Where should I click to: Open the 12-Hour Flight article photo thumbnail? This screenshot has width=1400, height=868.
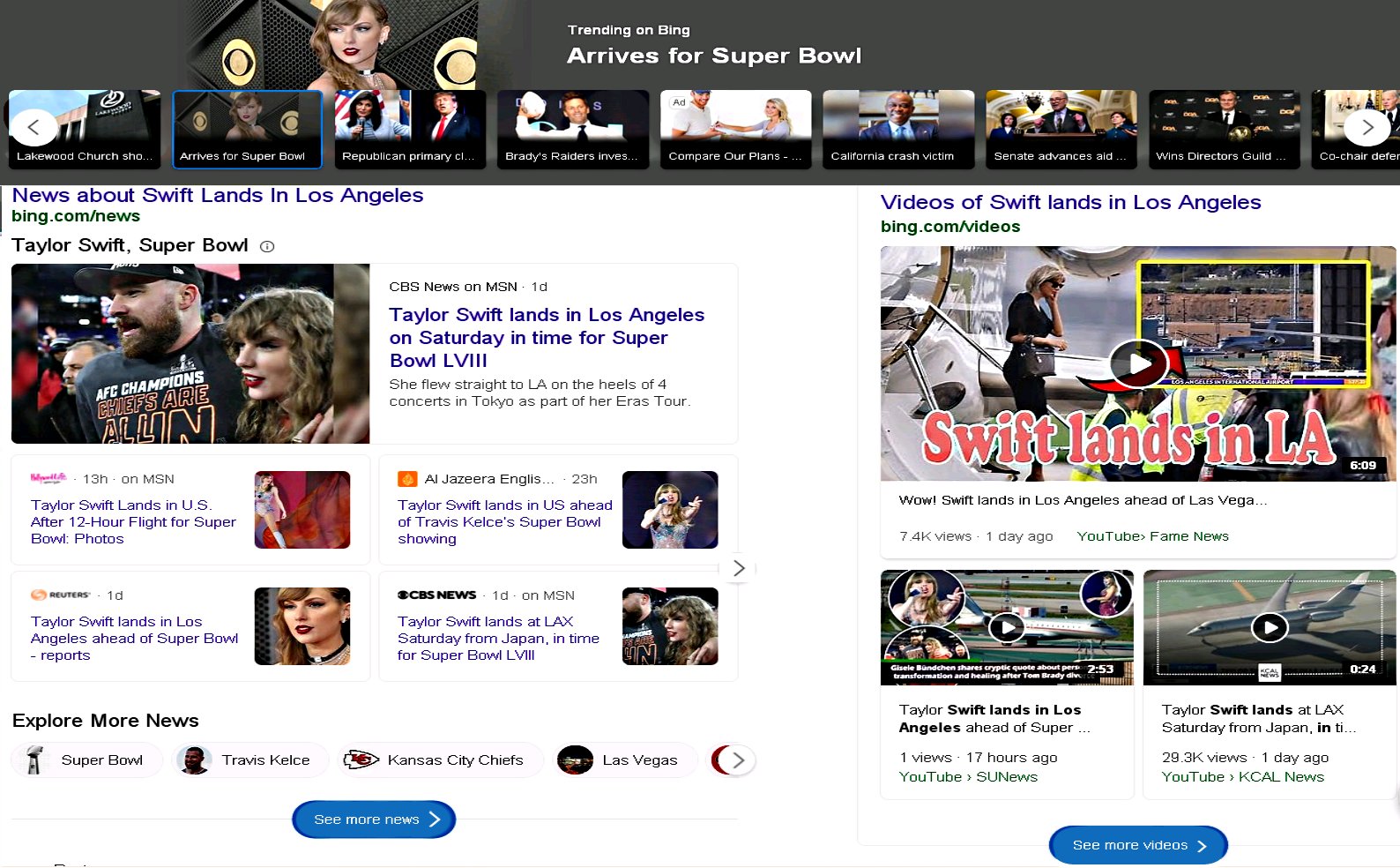pos(302,510)
